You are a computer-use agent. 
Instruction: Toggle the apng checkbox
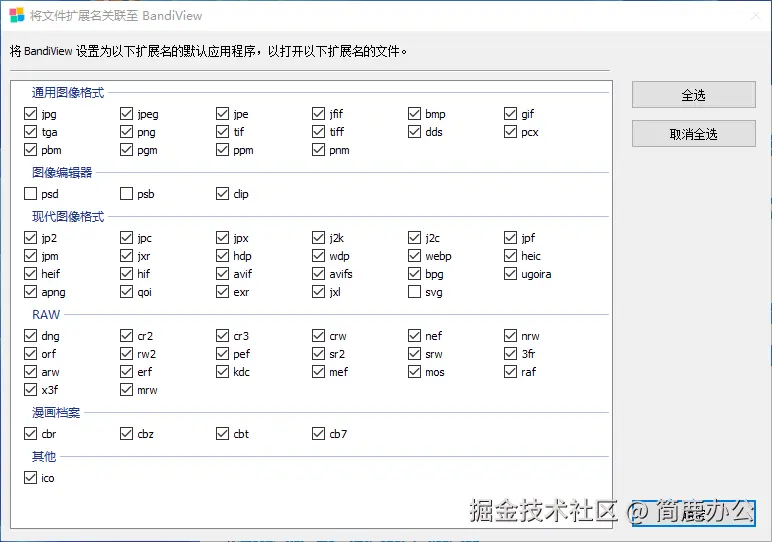pyautogui.click(x=31, y=292)
